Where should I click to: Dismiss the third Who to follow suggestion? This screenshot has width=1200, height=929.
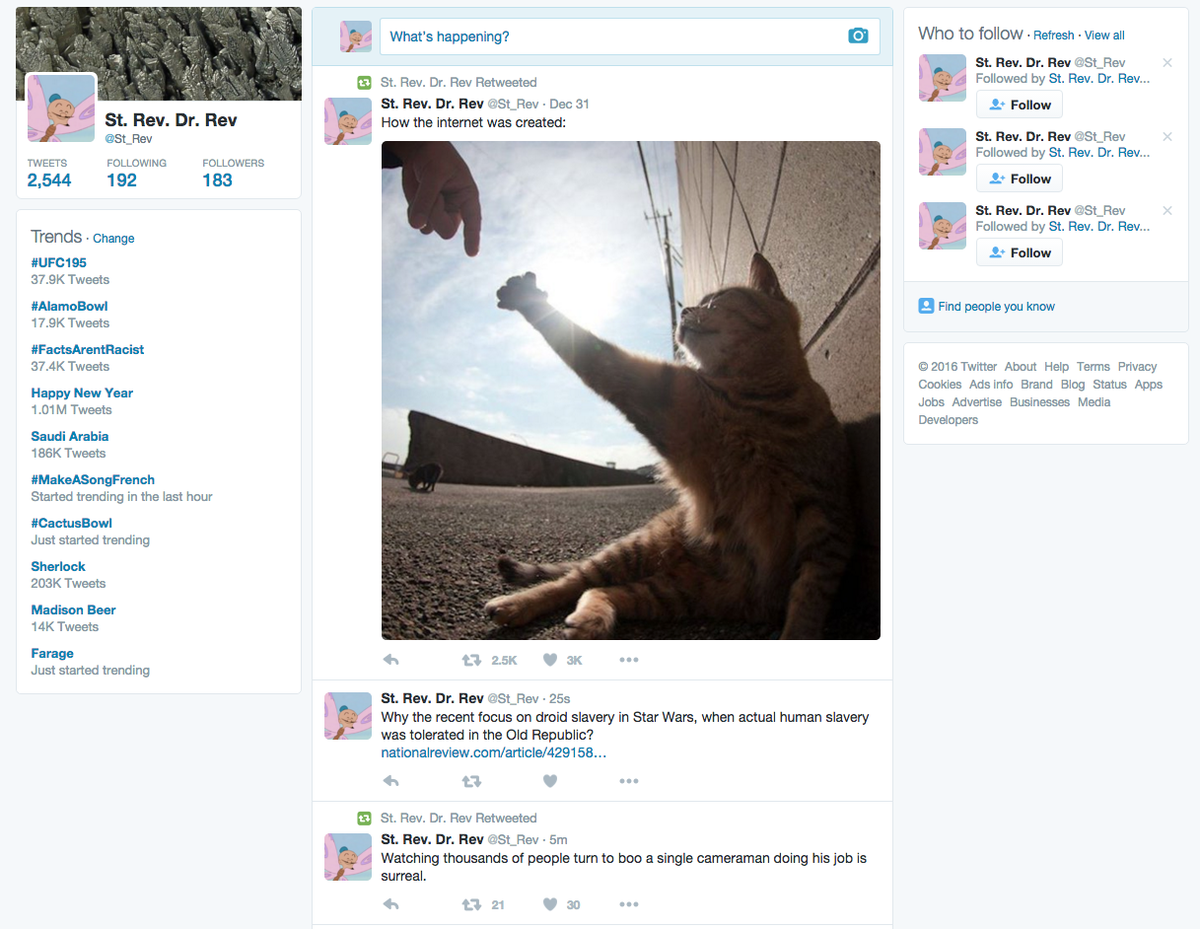pos(1167,211)
